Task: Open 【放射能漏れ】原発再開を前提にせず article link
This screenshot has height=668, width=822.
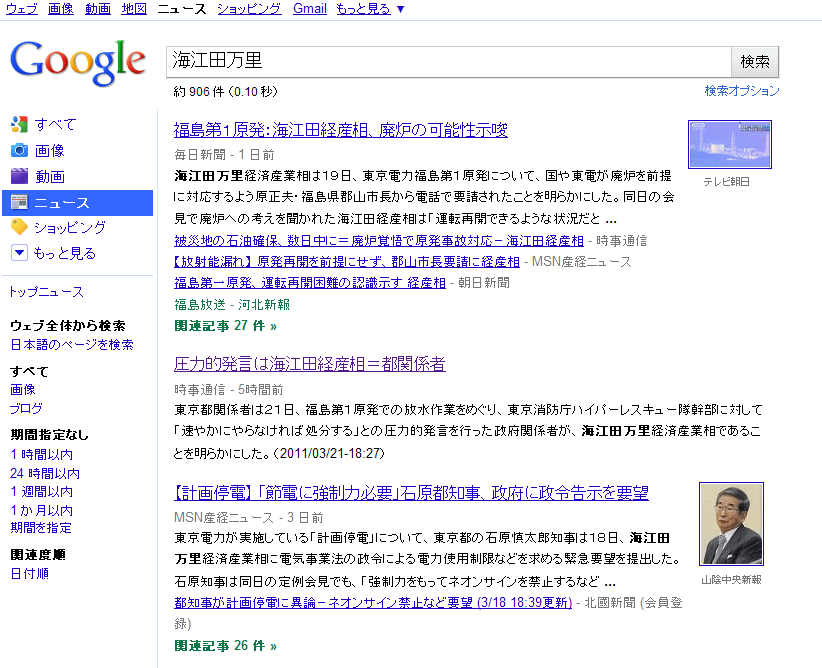Action: 347,262
